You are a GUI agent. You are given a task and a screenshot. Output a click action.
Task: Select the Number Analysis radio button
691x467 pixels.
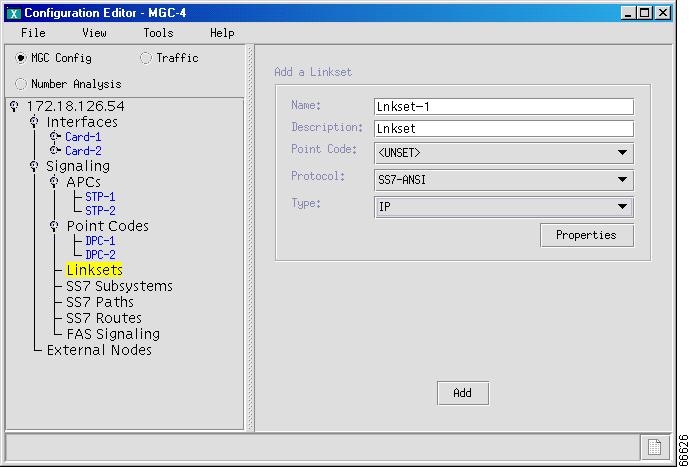click(20, 84)
